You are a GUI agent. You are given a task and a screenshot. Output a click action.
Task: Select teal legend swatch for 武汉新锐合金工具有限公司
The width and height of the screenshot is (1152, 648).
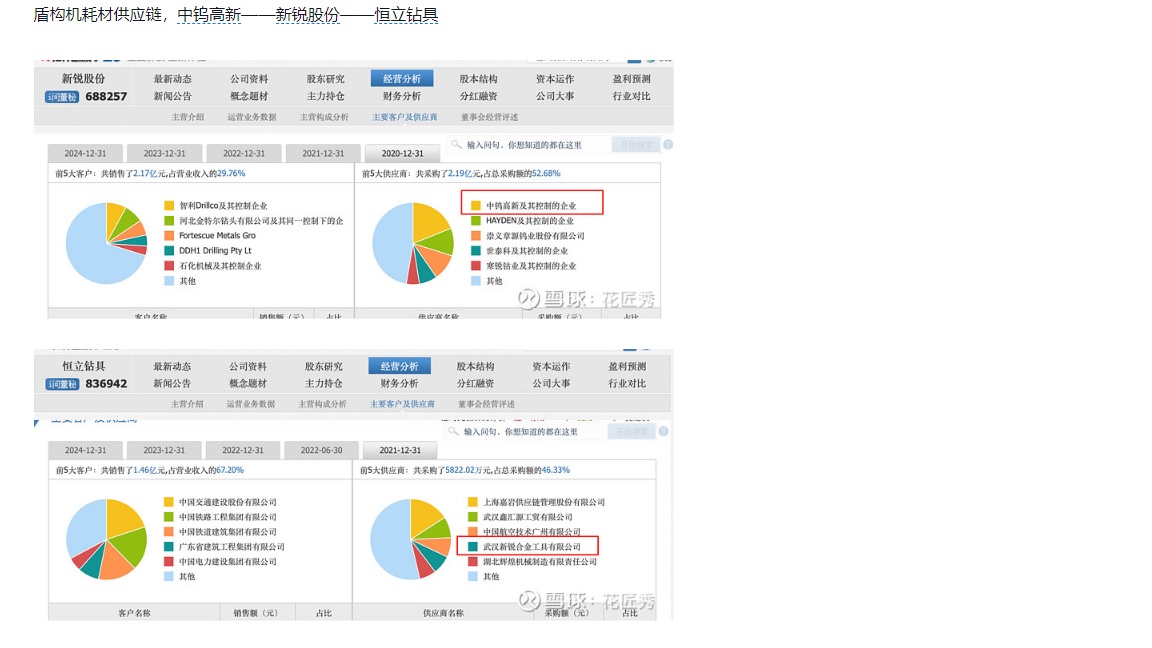click(472, 547)
